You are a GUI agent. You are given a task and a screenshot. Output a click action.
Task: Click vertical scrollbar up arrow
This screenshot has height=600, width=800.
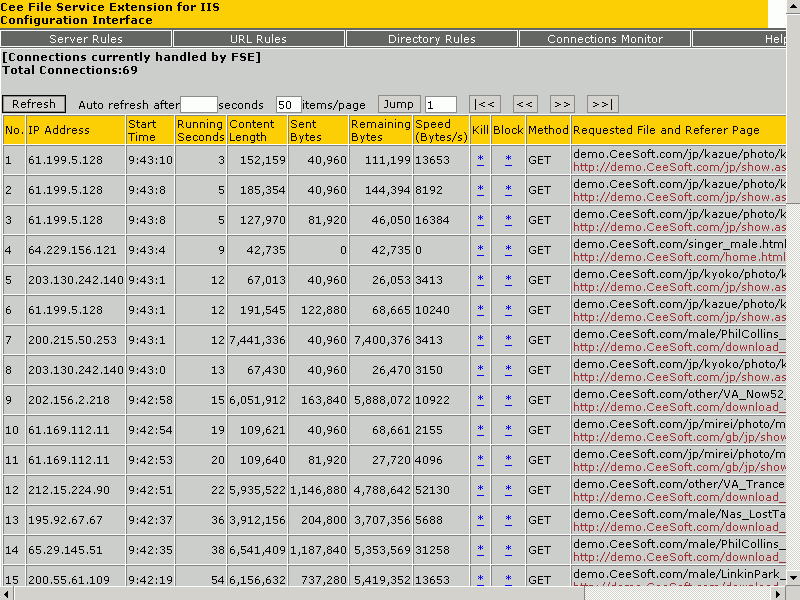[793, 7]
